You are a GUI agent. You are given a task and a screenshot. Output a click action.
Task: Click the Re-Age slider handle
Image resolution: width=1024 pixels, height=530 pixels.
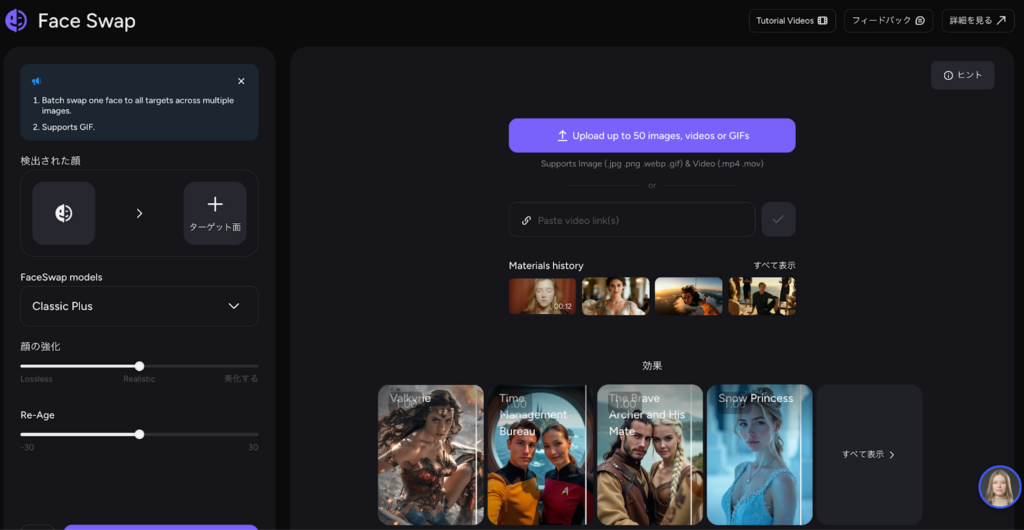pyautogui.click(x=139, y=434)
